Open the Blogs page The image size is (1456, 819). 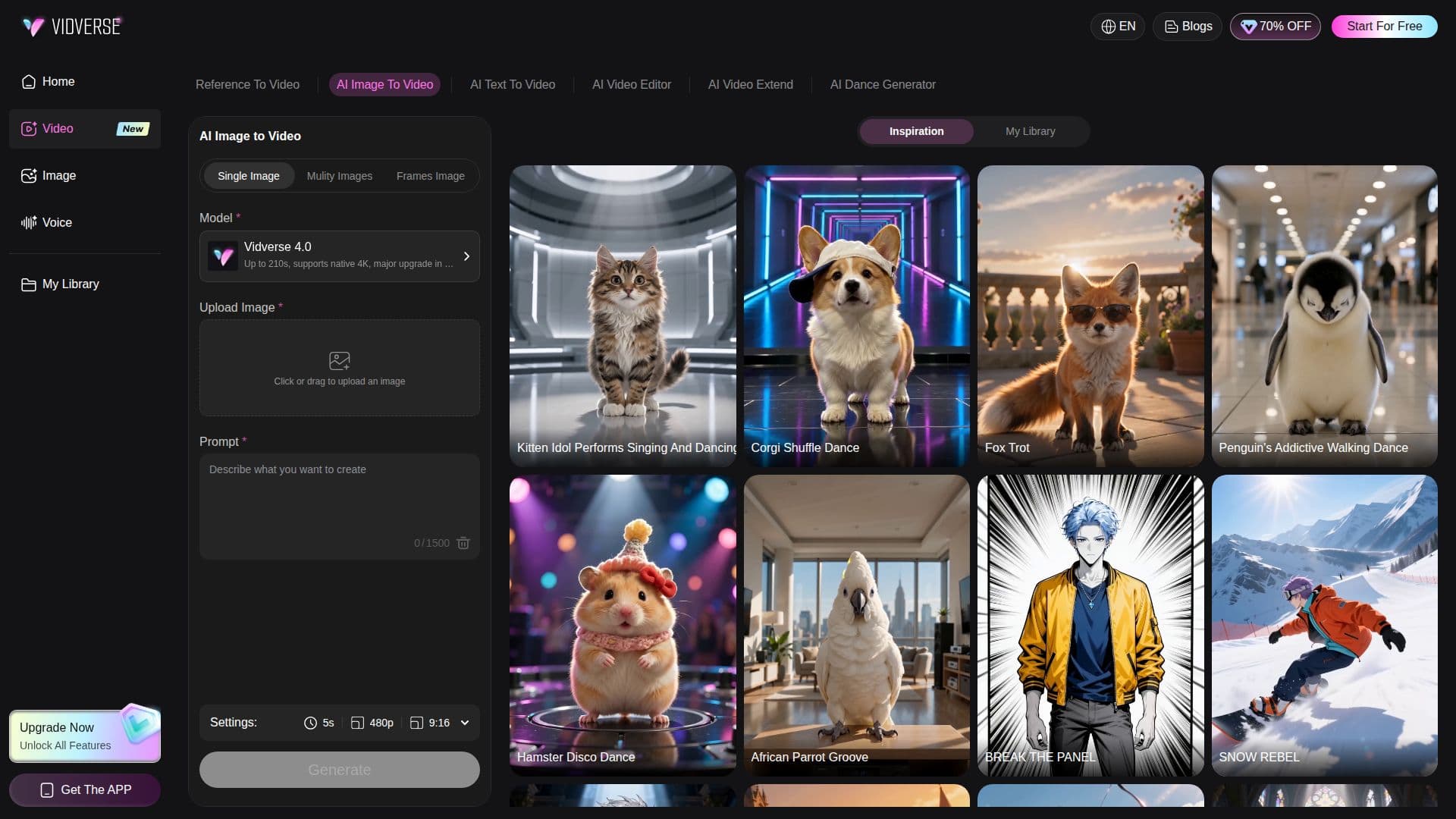pos(1188,27)
